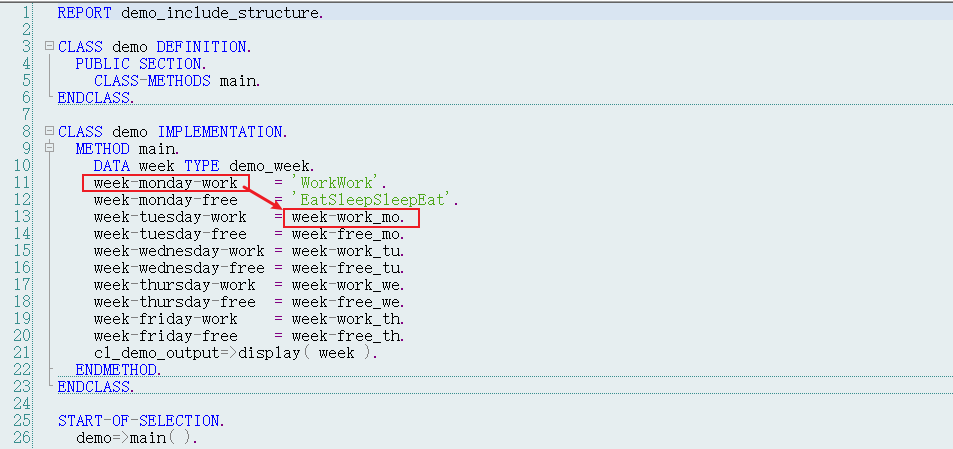This screenshot has width=953, height=449.
Task: Click 'week-monday-free' variable
Action: click(165, 200)
